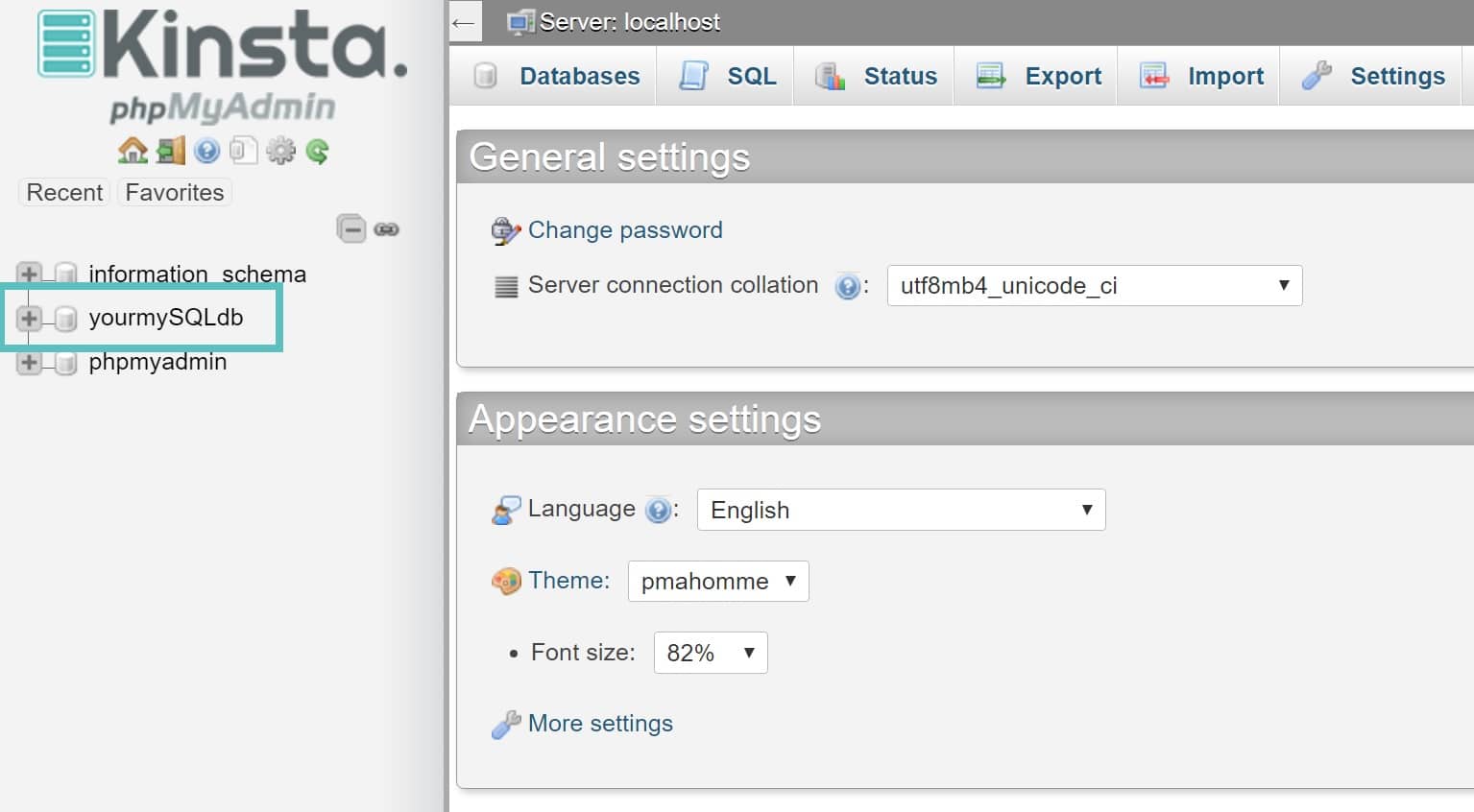
Task: Click the Settings tab wrench icon
Action: click(x=1317, y=75)
